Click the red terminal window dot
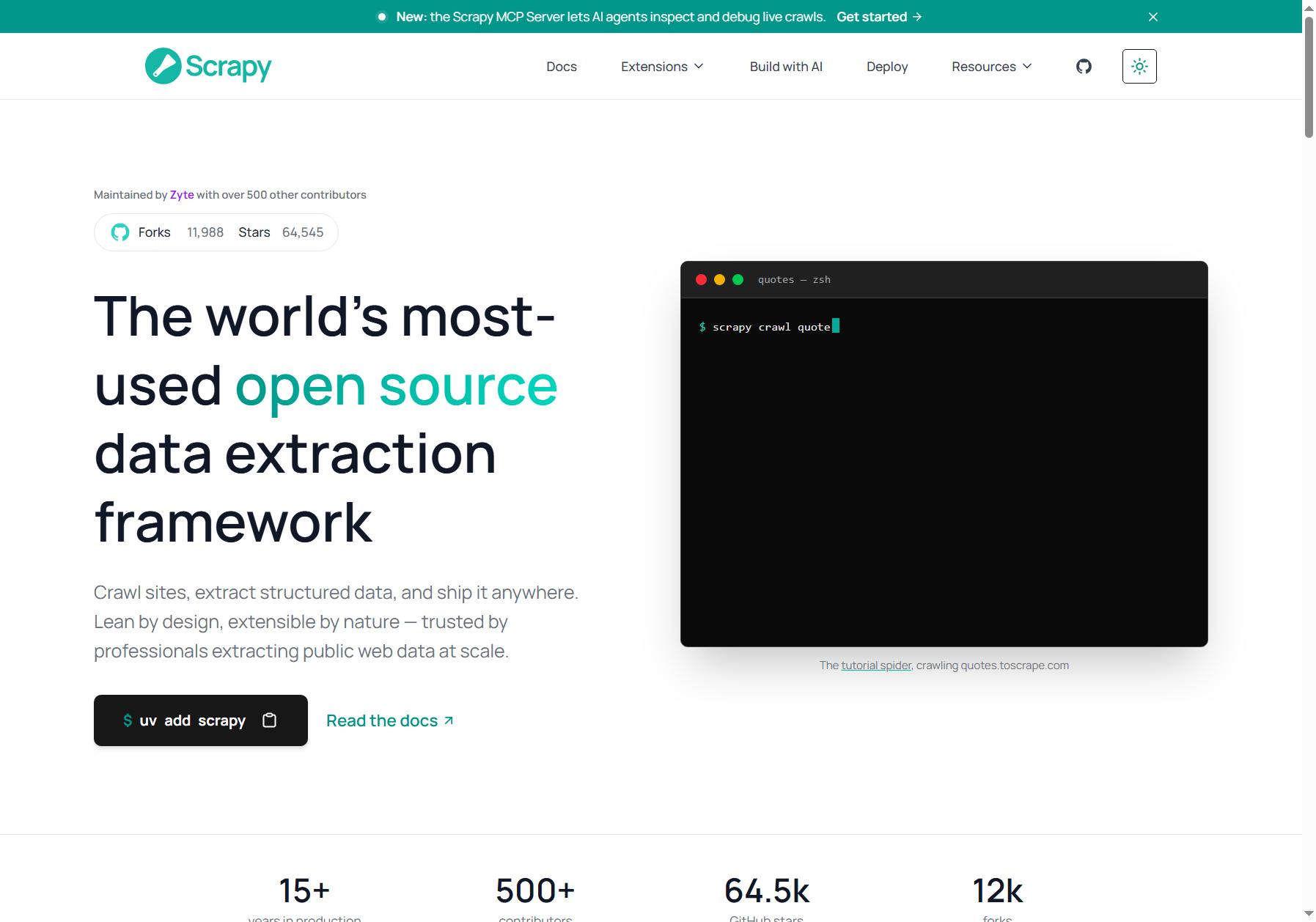 pos(701,279)
